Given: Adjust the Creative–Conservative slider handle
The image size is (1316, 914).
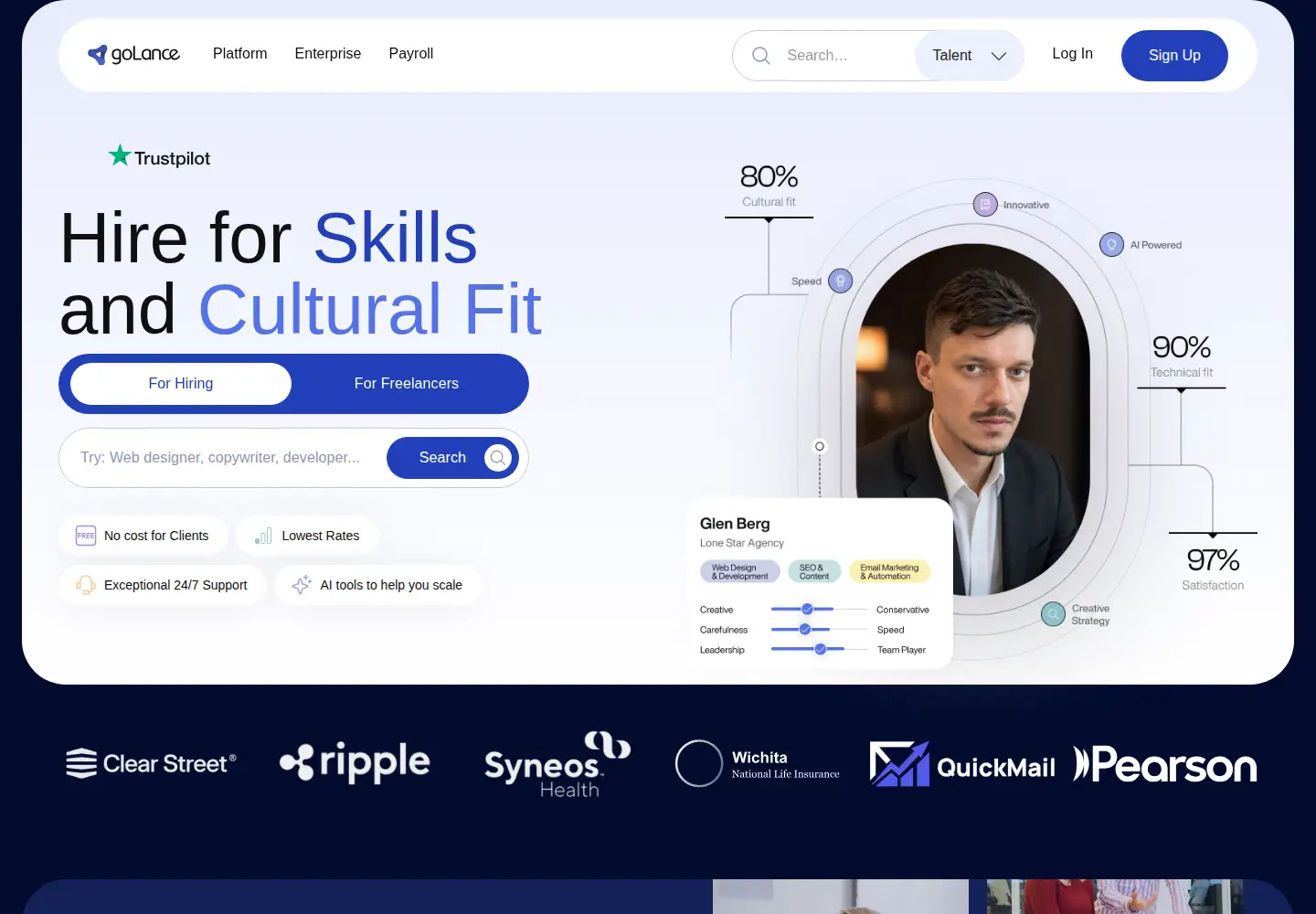Looking at the screenshot, I should point(807,609).
